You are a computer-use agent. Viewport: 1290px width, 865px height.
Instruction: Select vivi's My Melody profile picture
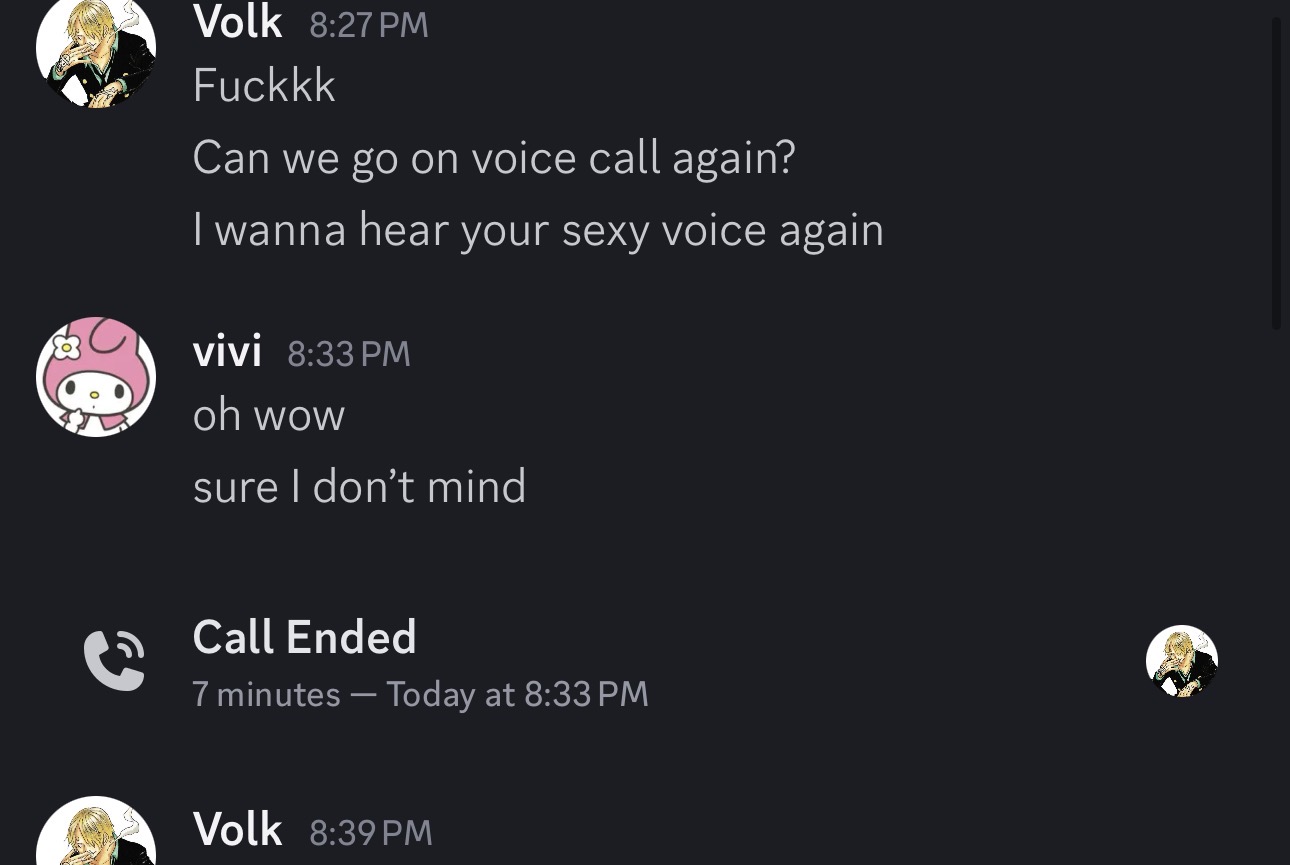point(96,377)
